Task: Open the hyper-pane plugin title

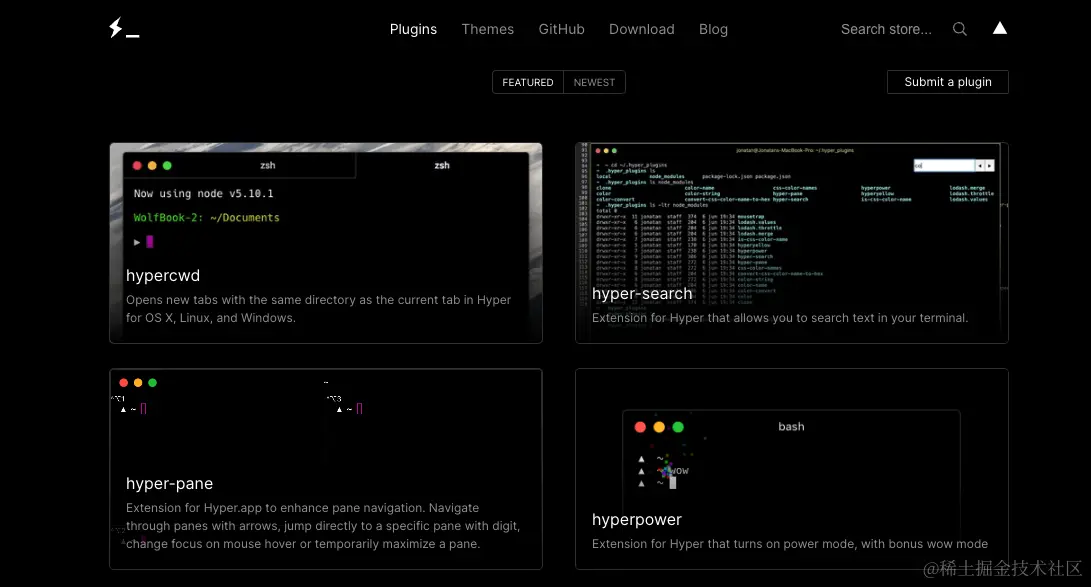Action: [x=169, y=483]
